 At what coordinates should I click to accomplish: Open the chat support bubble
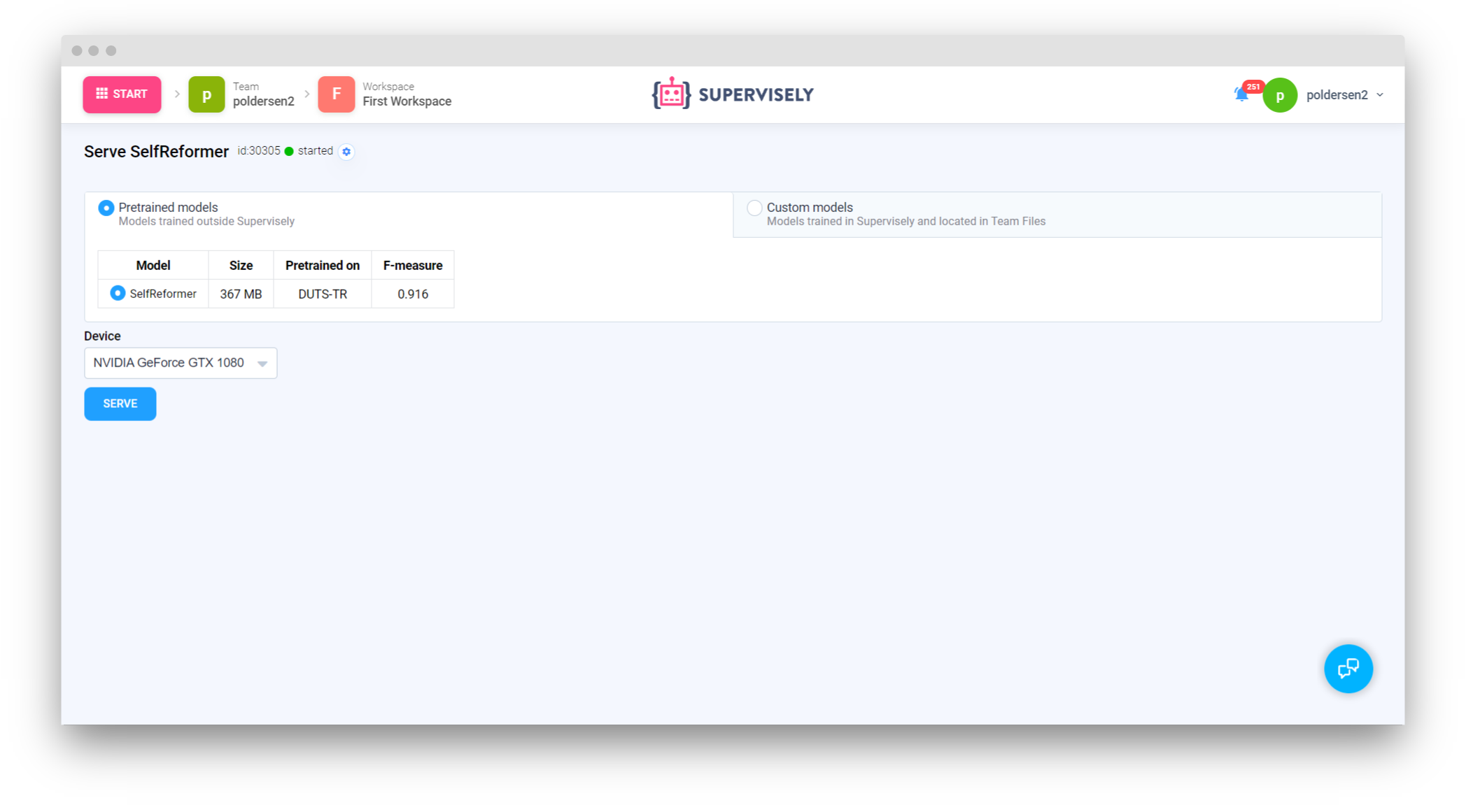click(1348, 669)
